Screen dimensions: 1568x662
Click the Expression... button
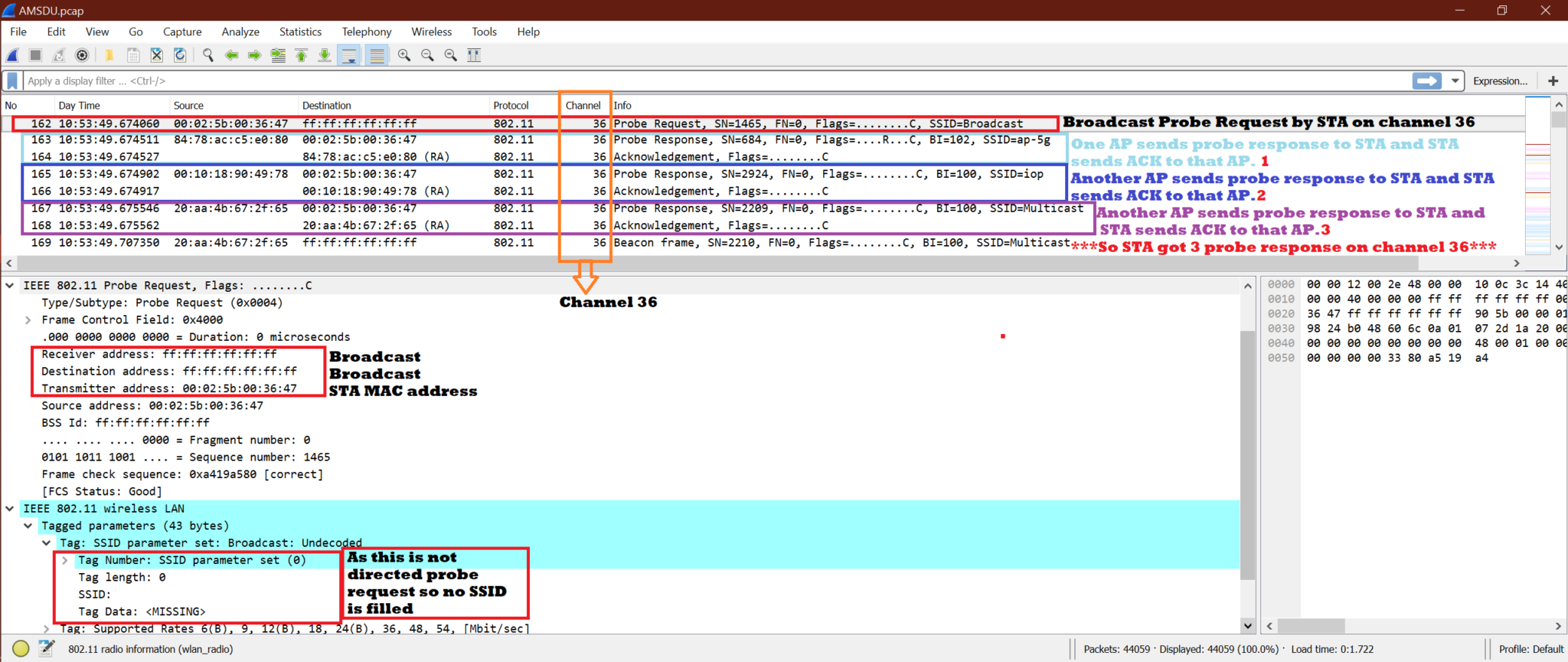1500,80
